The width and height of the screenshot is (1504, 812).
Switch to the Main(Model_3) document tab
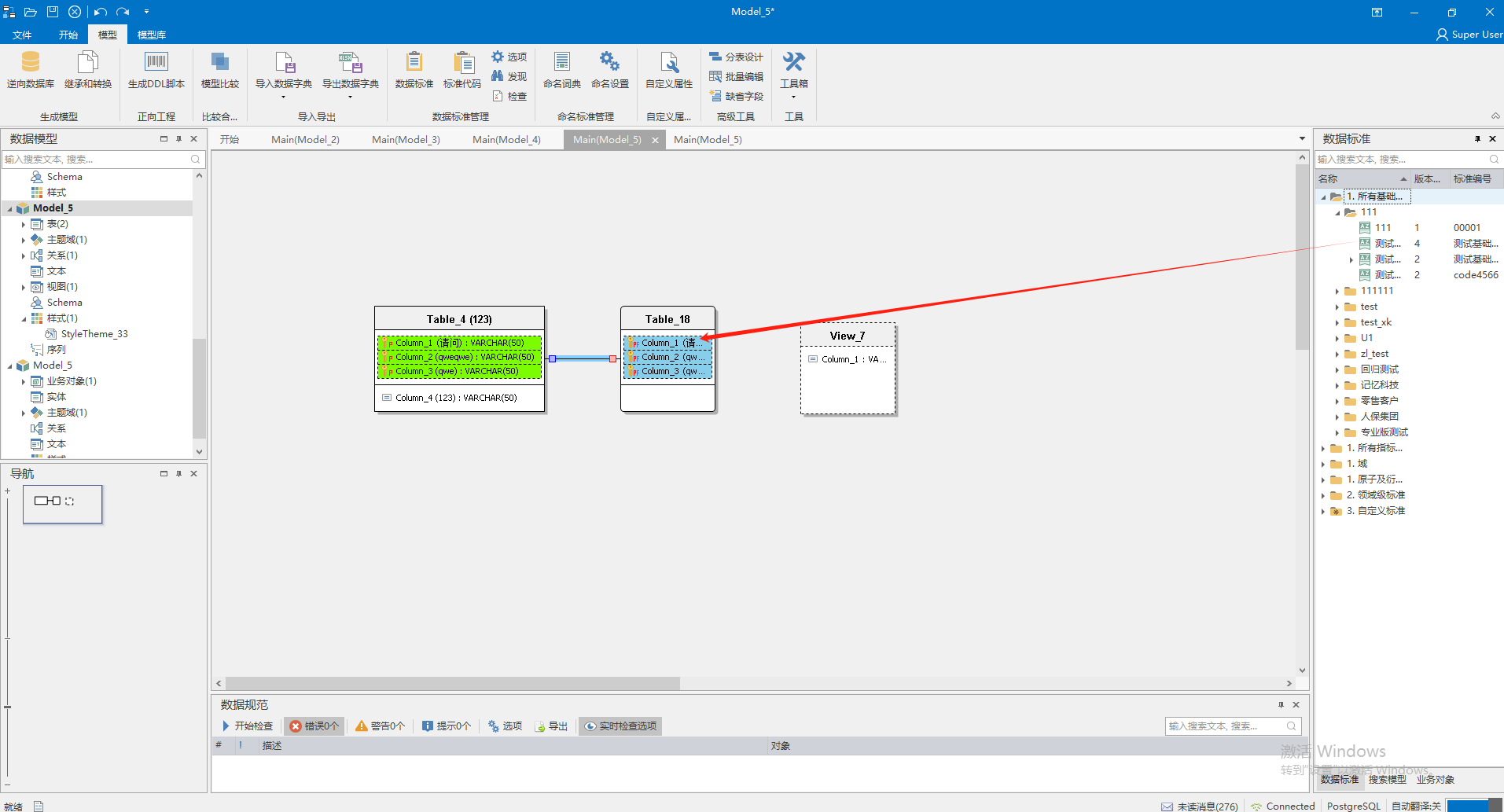coord(406,139)
